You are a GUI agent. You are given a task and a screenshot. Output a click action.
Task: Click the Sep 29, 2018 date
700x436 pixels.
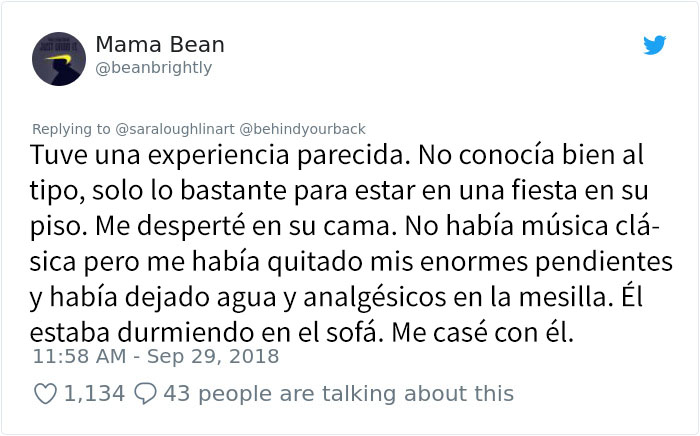pyautogui.click(x=213, y=356)
